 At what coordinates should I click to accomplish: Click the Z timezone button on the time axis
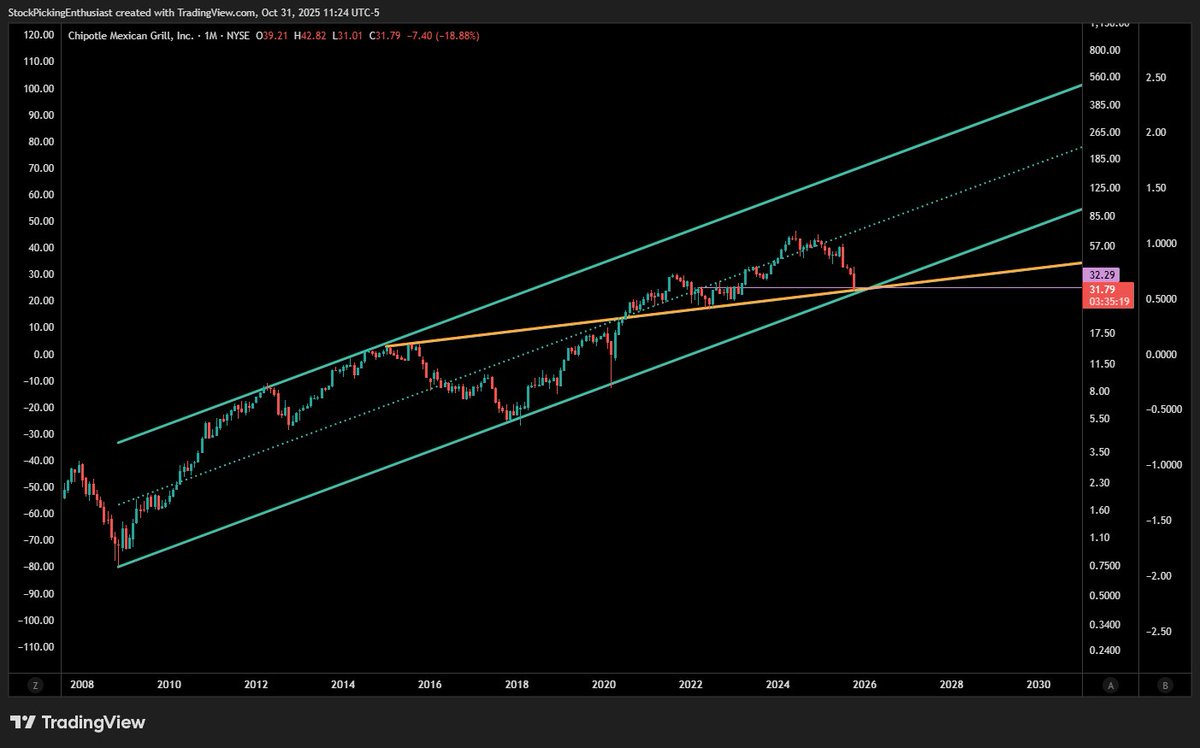36,685
